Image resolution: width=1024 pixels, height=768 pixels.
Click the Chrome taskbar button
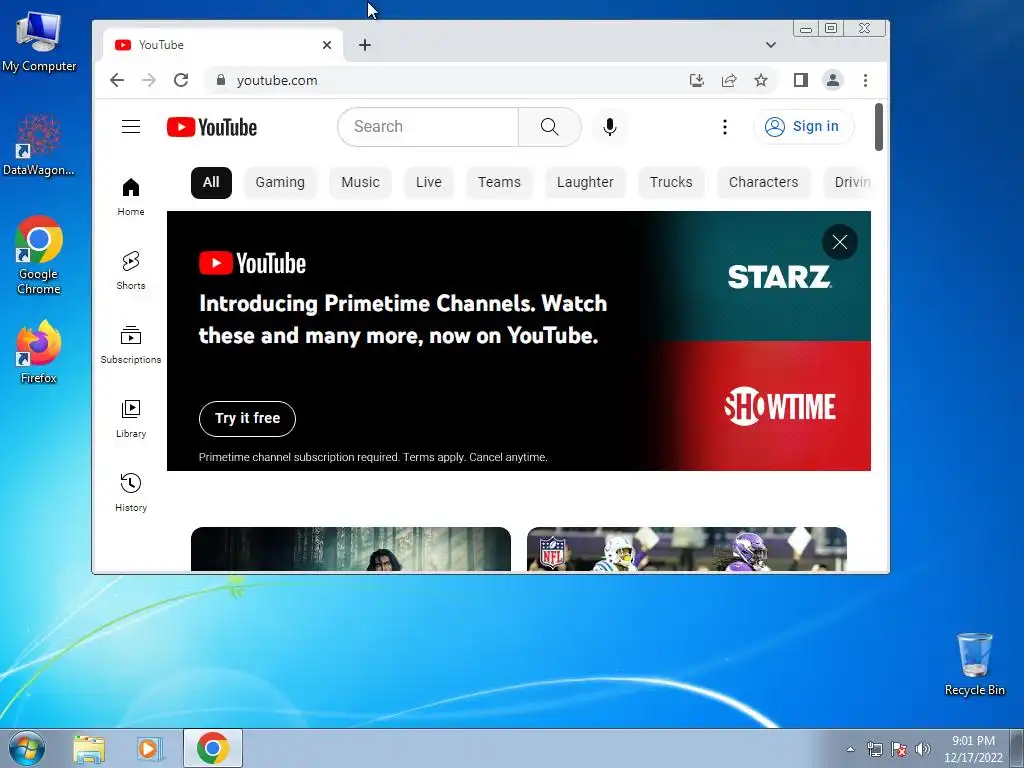pos(213,748)
